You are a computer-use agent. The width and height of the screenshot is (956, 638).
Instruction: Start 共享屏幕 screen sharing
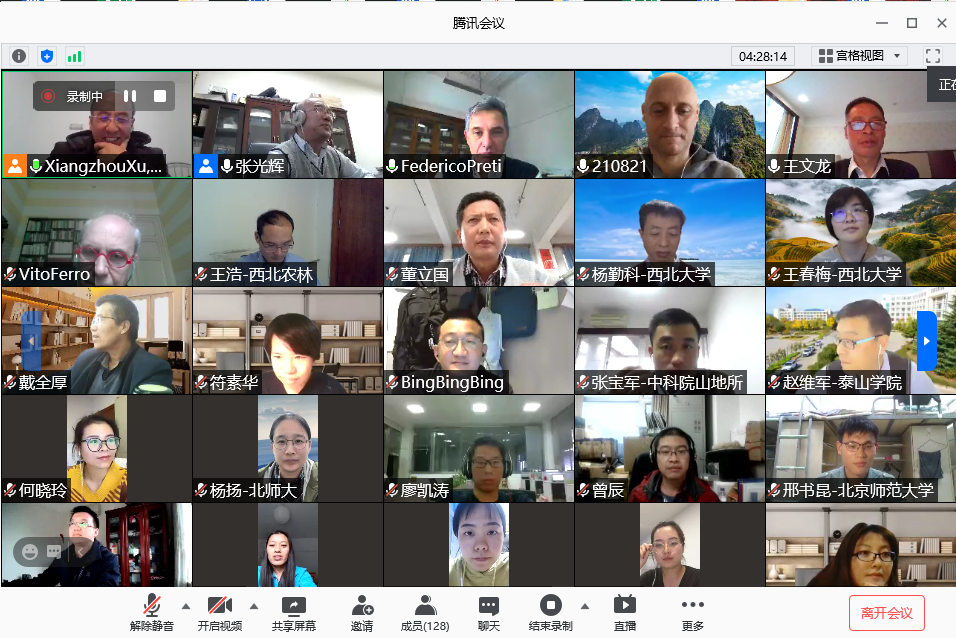[x=294, y=612]
